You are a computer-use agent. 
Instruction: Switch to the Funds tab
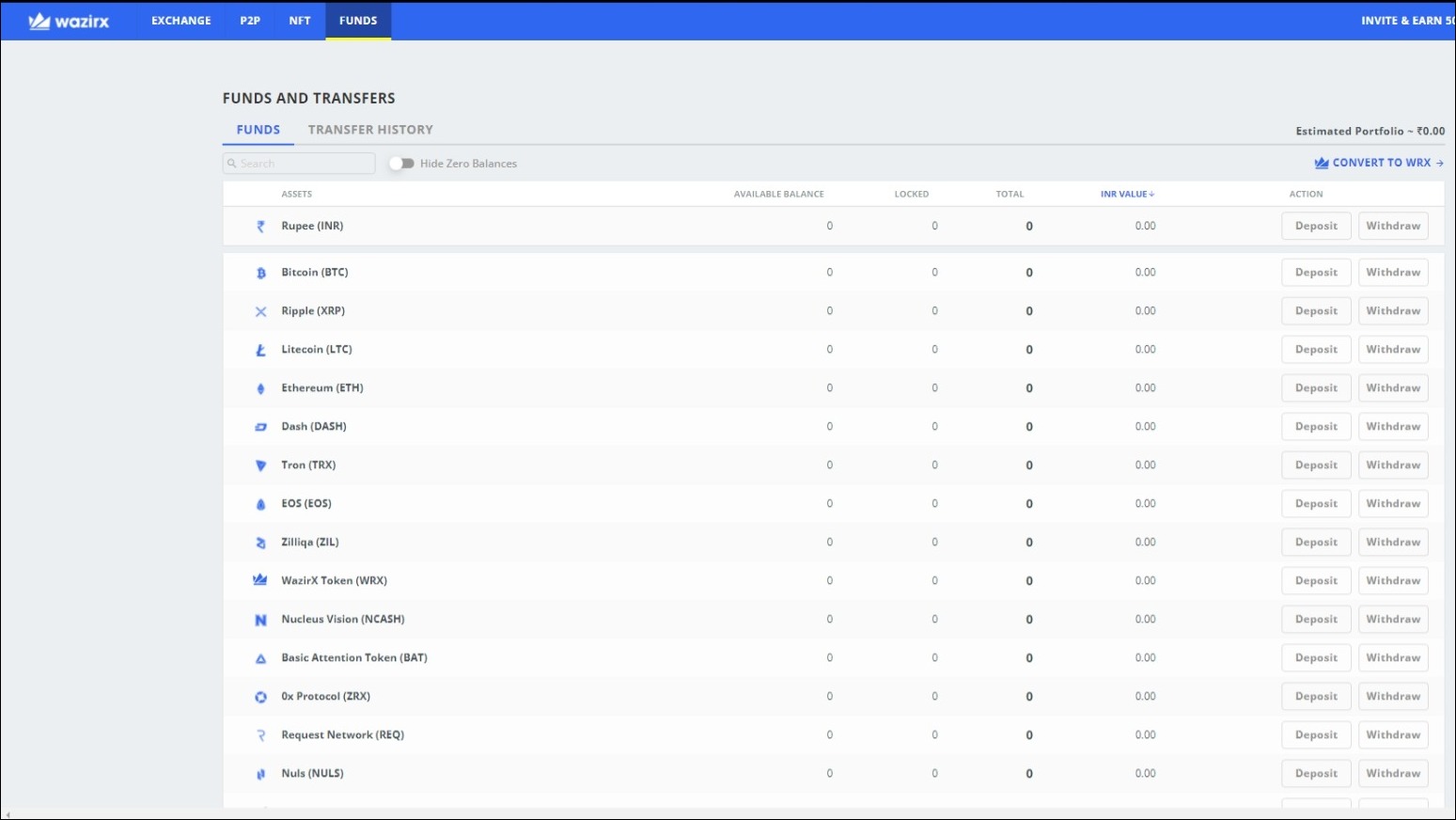[x=258, y=130]
